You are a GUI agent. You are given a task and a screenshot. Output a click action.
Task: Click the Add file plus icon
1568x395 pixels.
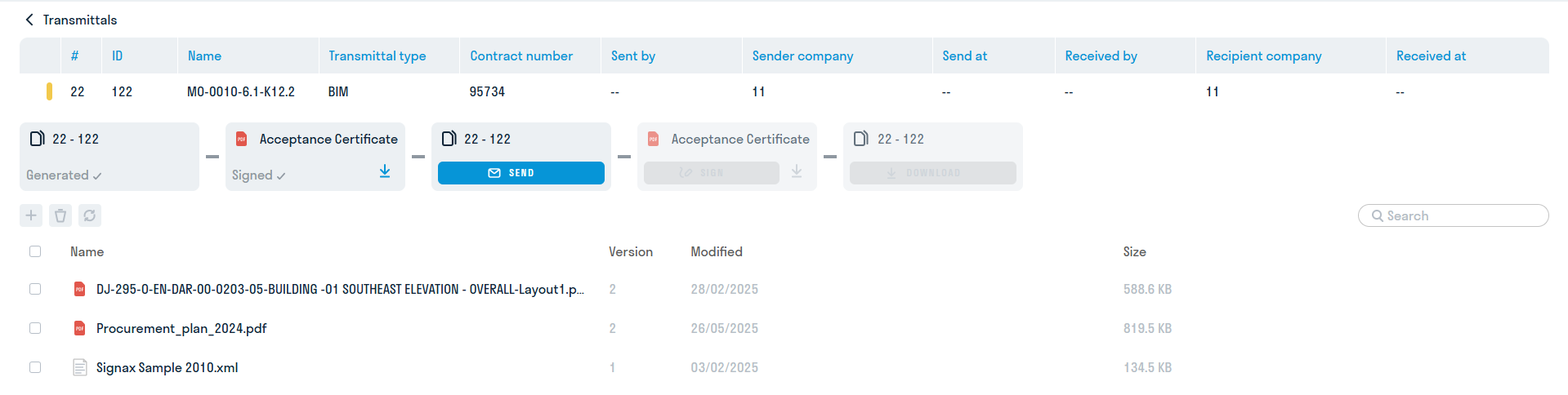(31, 215)
